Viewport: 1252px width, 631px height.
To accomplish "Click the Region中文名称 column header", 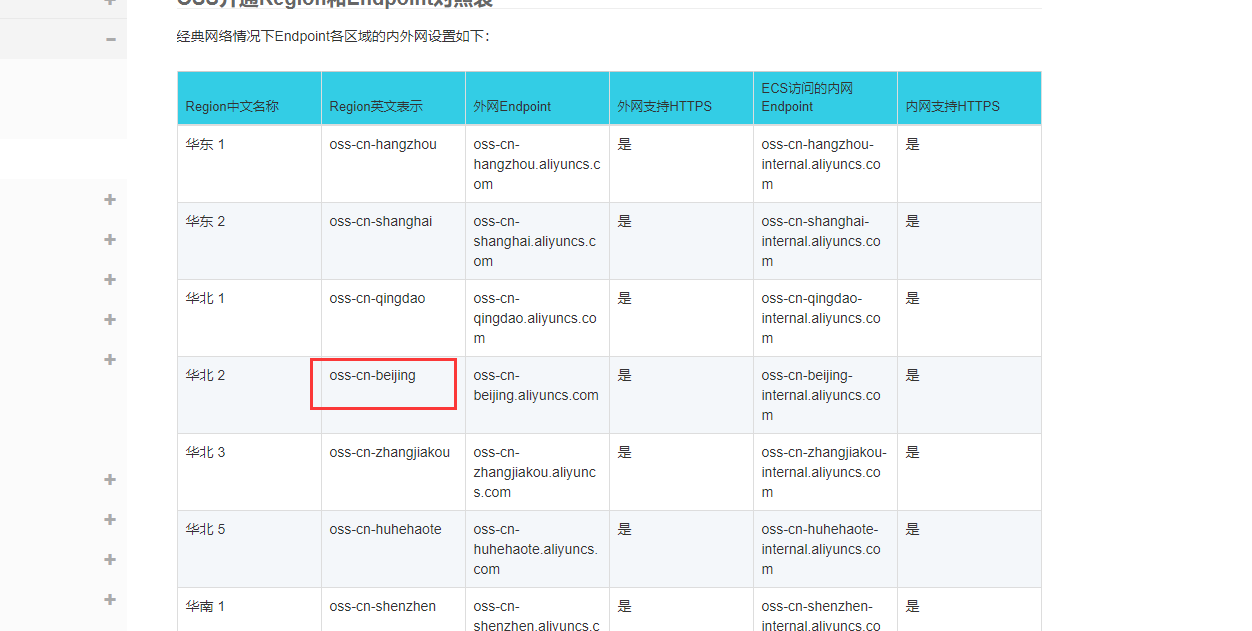I will coord(232,106).
